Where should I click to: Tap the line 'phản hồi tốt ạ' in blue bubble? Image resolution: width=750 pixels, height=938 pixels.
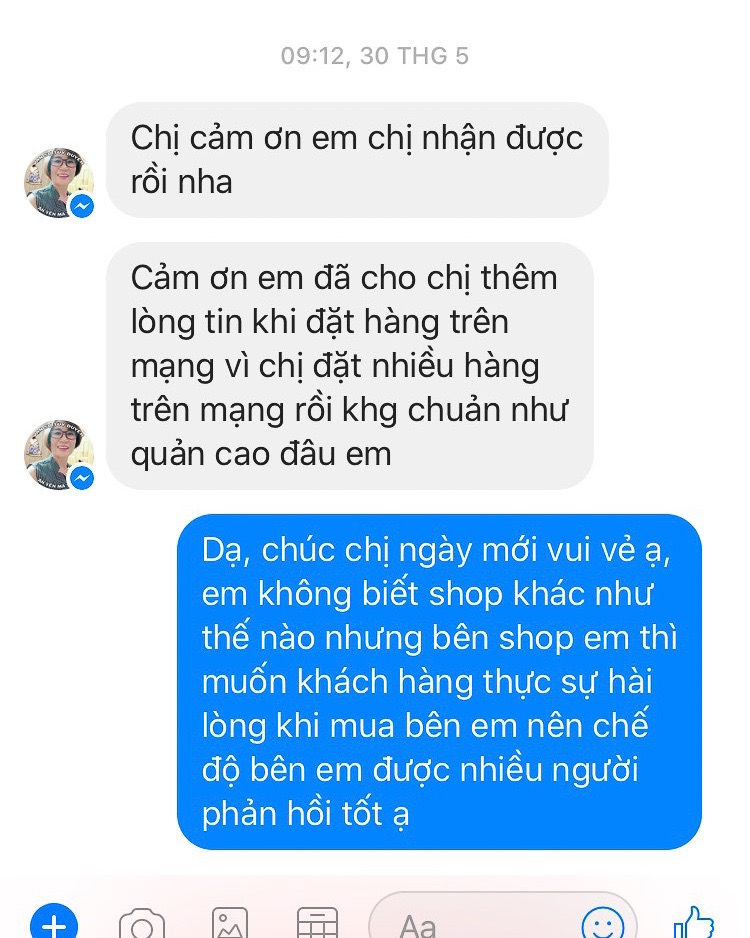point(306,814)
